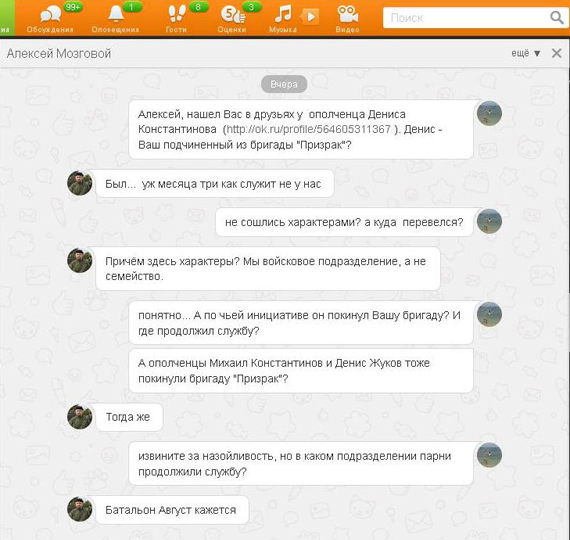The height and width of the screenshot is (540, 570).
Task: Click the Вчера date label
Action: (284, 84)
